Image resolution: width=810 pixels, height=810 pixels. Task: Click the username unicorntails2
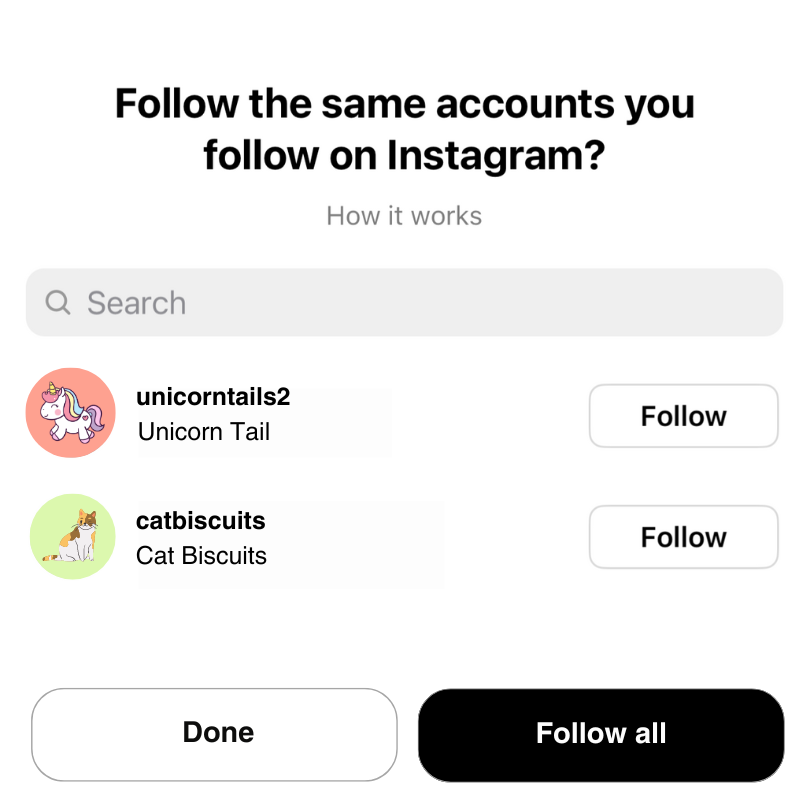[x=212, y=396]
